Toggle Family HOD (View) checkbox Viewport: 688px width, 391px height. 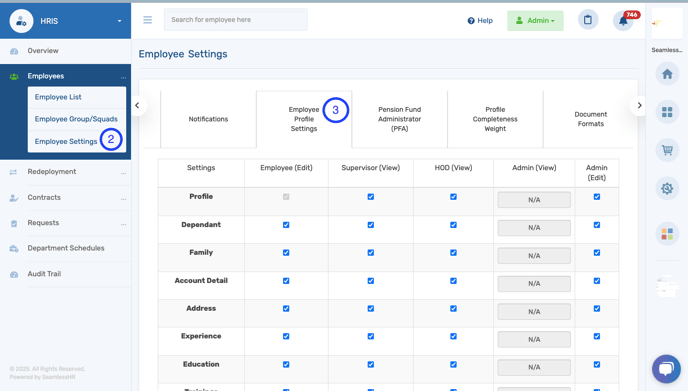pos(453,252)
